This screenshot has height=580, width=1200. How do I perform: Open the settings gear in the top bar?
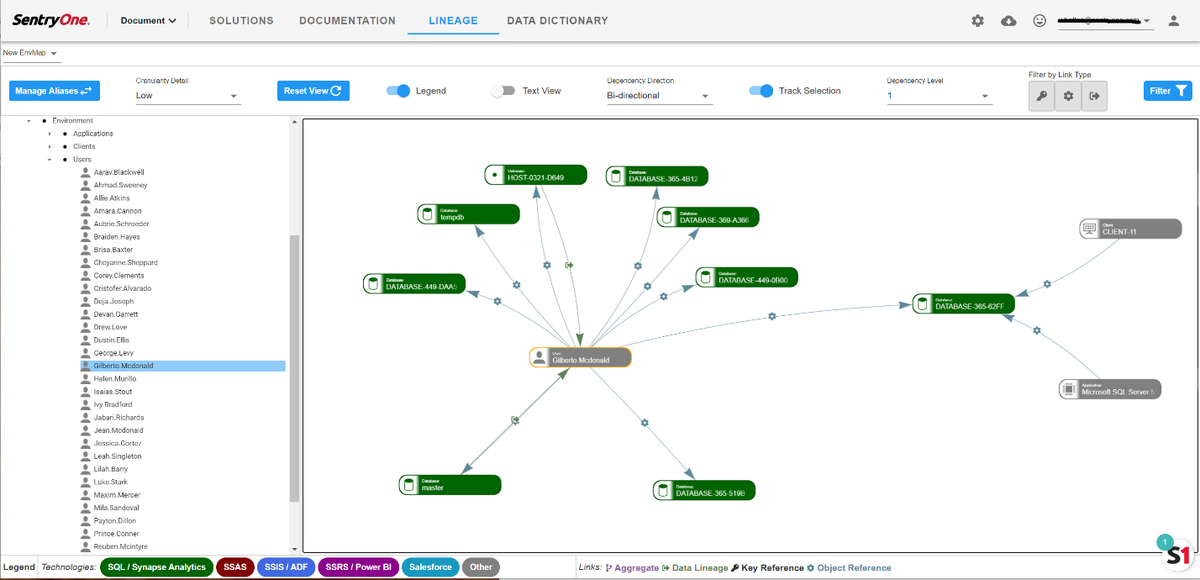(978, 21)
